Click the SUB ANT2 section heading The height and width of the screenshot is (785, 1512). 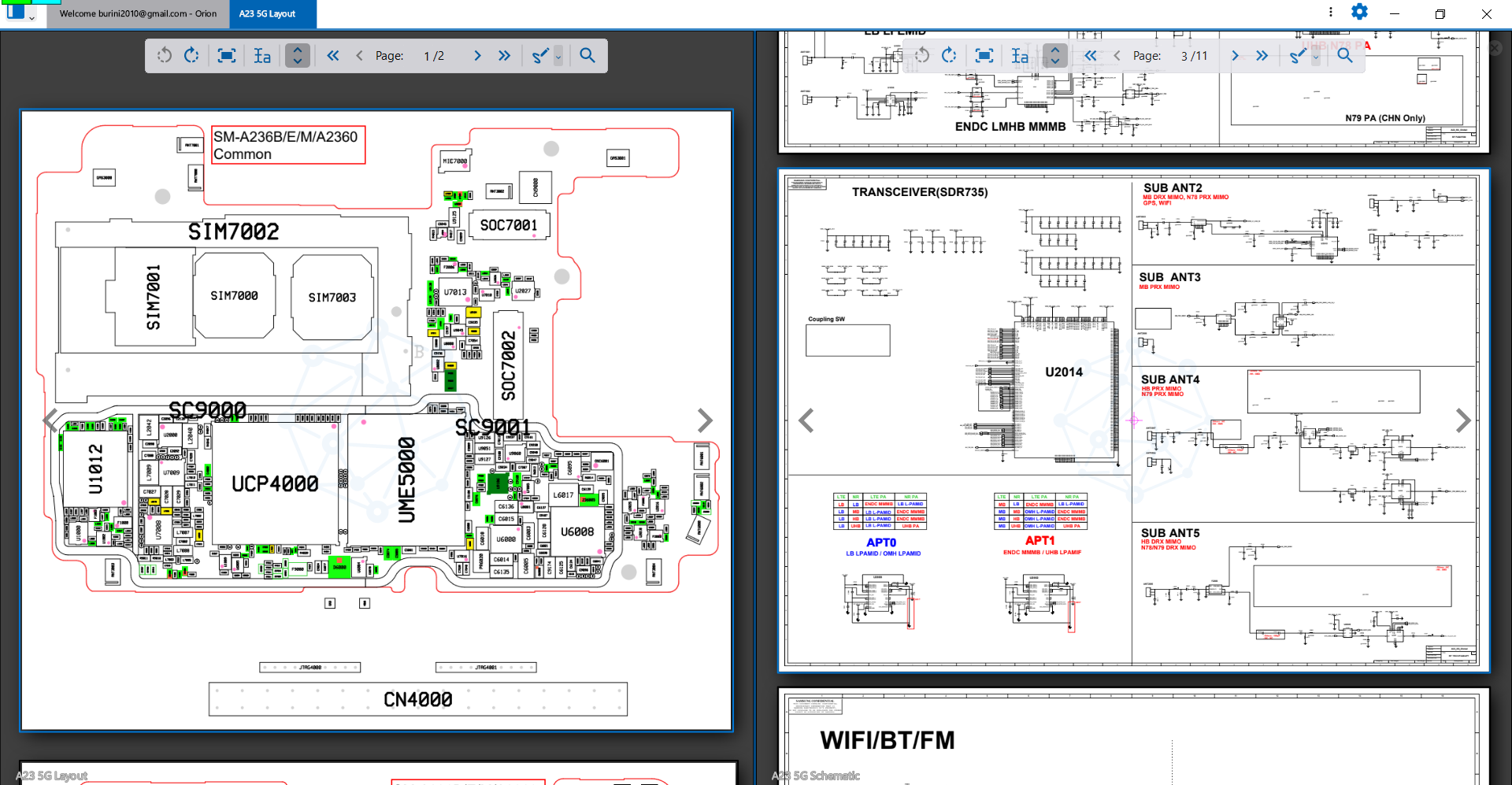tap(1173, 188)
